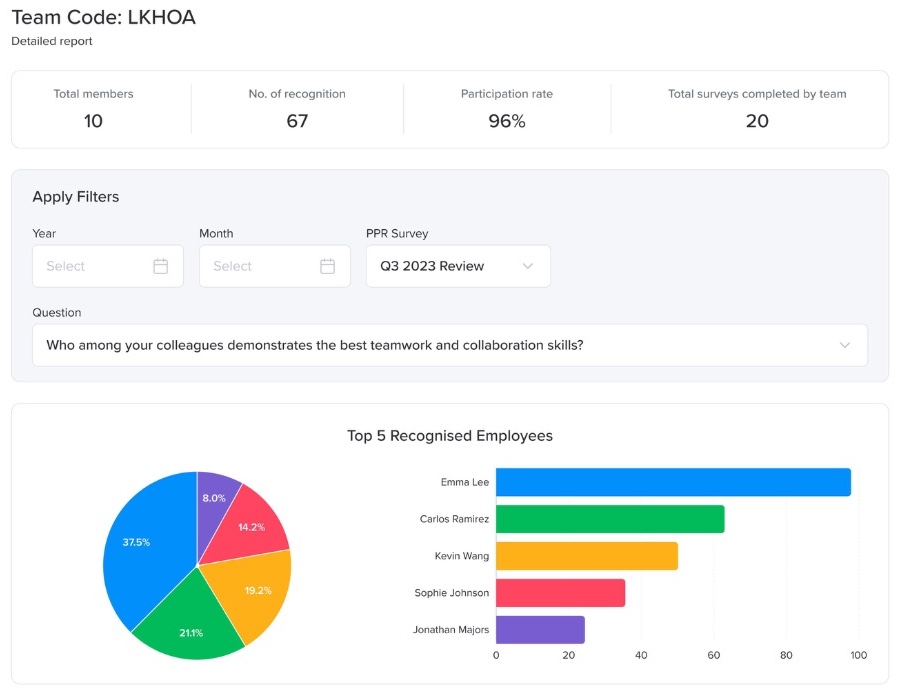Click the 60 axis tick label

713,656
